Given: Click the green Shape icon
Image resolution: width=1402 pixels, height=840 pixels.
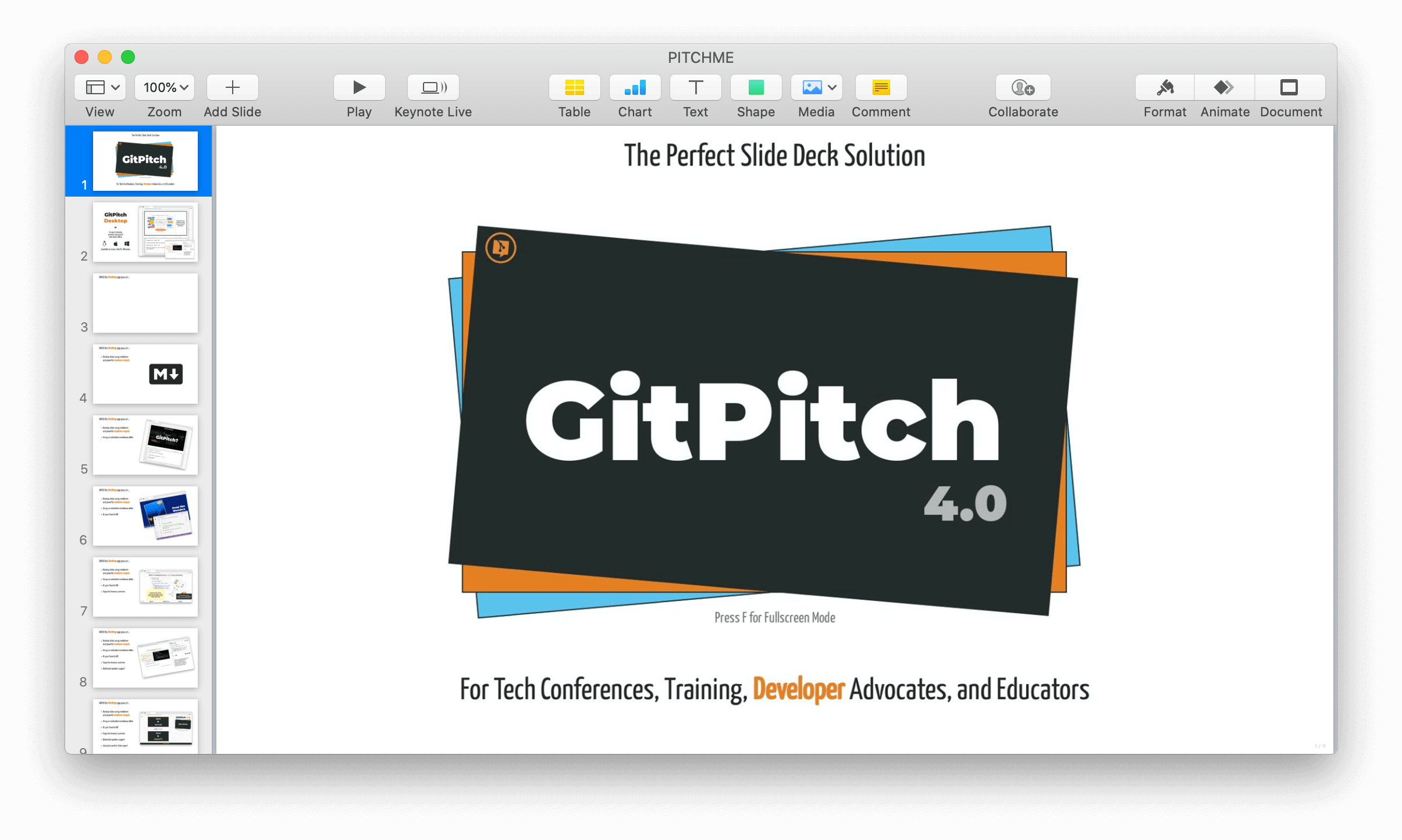Looking at the screenshot, I should [x=756, y=87].
